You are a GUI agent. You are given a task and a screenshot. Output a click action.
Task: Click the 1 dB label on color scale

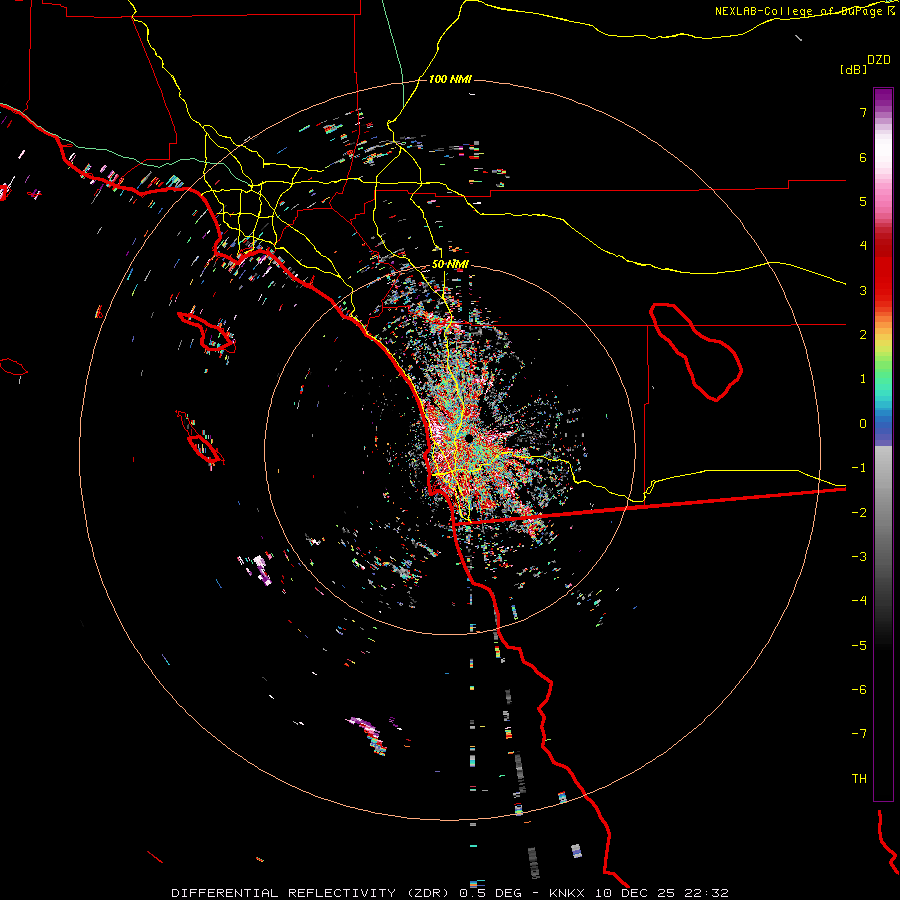click(x=863, y=379)
